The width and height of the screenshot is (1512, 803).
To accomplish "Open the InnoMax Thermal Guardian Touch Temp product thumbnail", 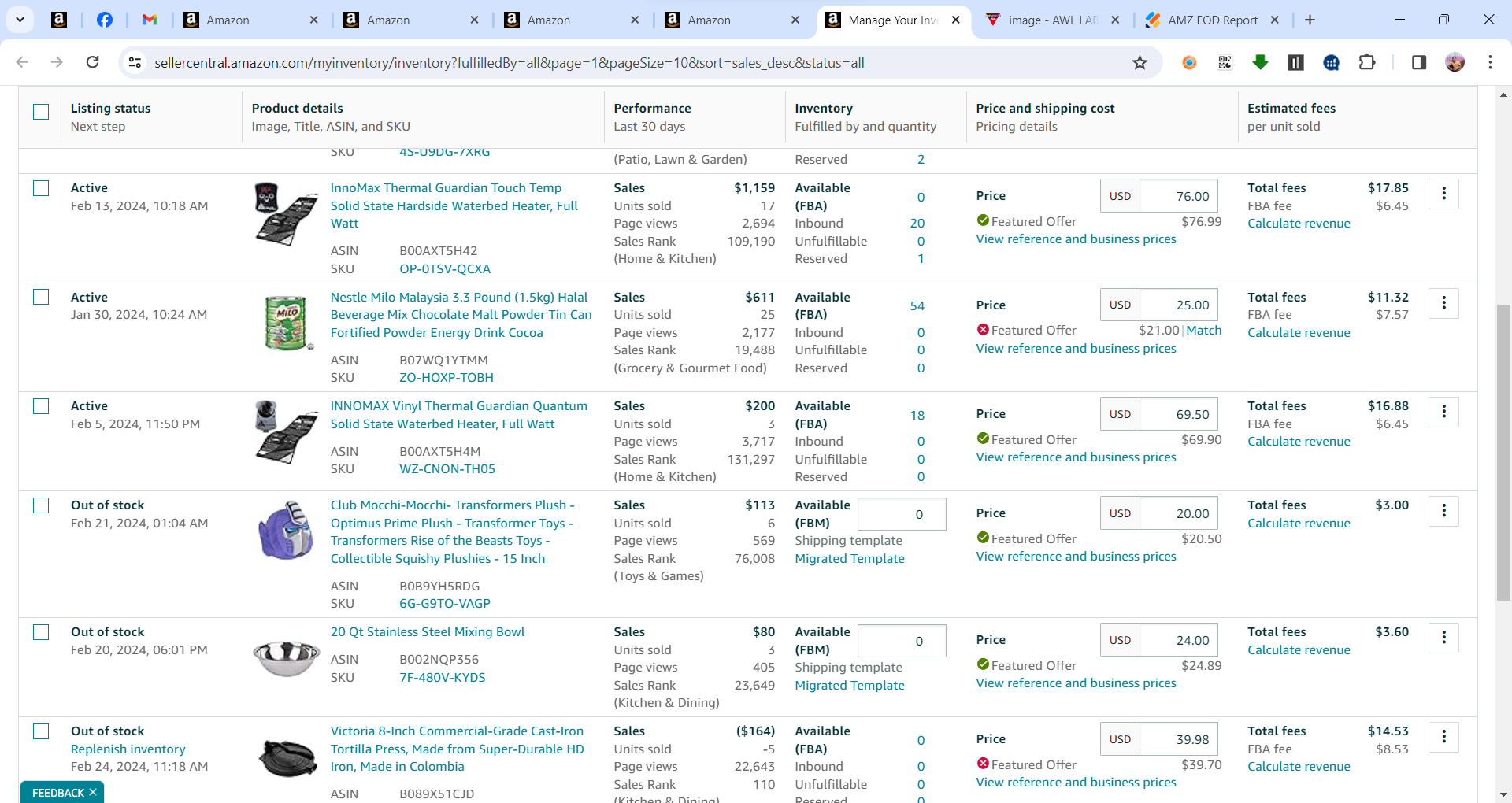I will click(286, 213).
